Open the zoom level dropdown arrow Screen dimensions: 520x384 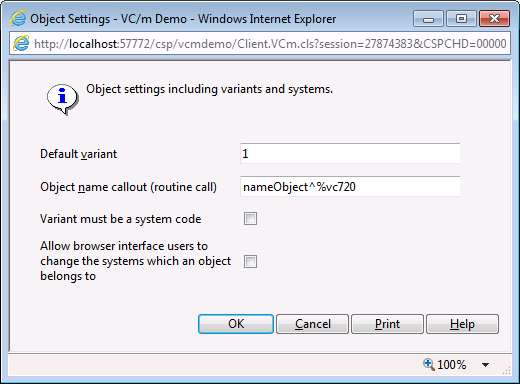tap(486, 365)
